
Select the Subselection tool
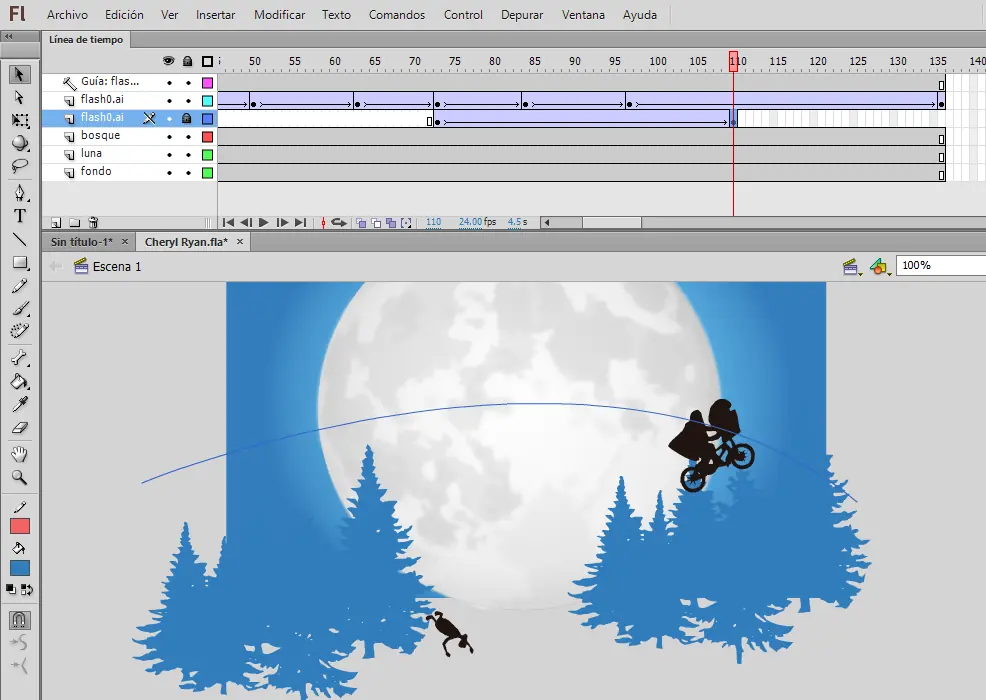19,97
